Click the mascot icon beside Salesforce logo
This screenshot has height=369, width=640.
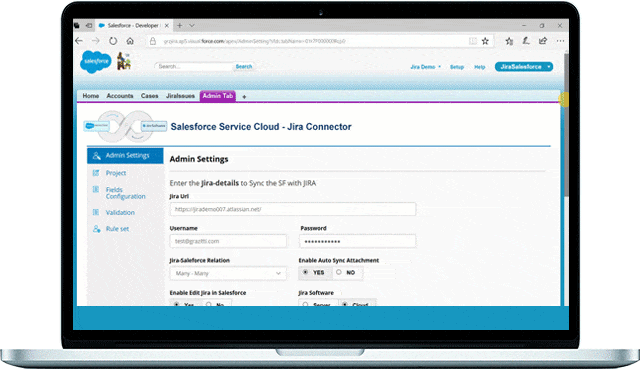[x=124, y=61]
